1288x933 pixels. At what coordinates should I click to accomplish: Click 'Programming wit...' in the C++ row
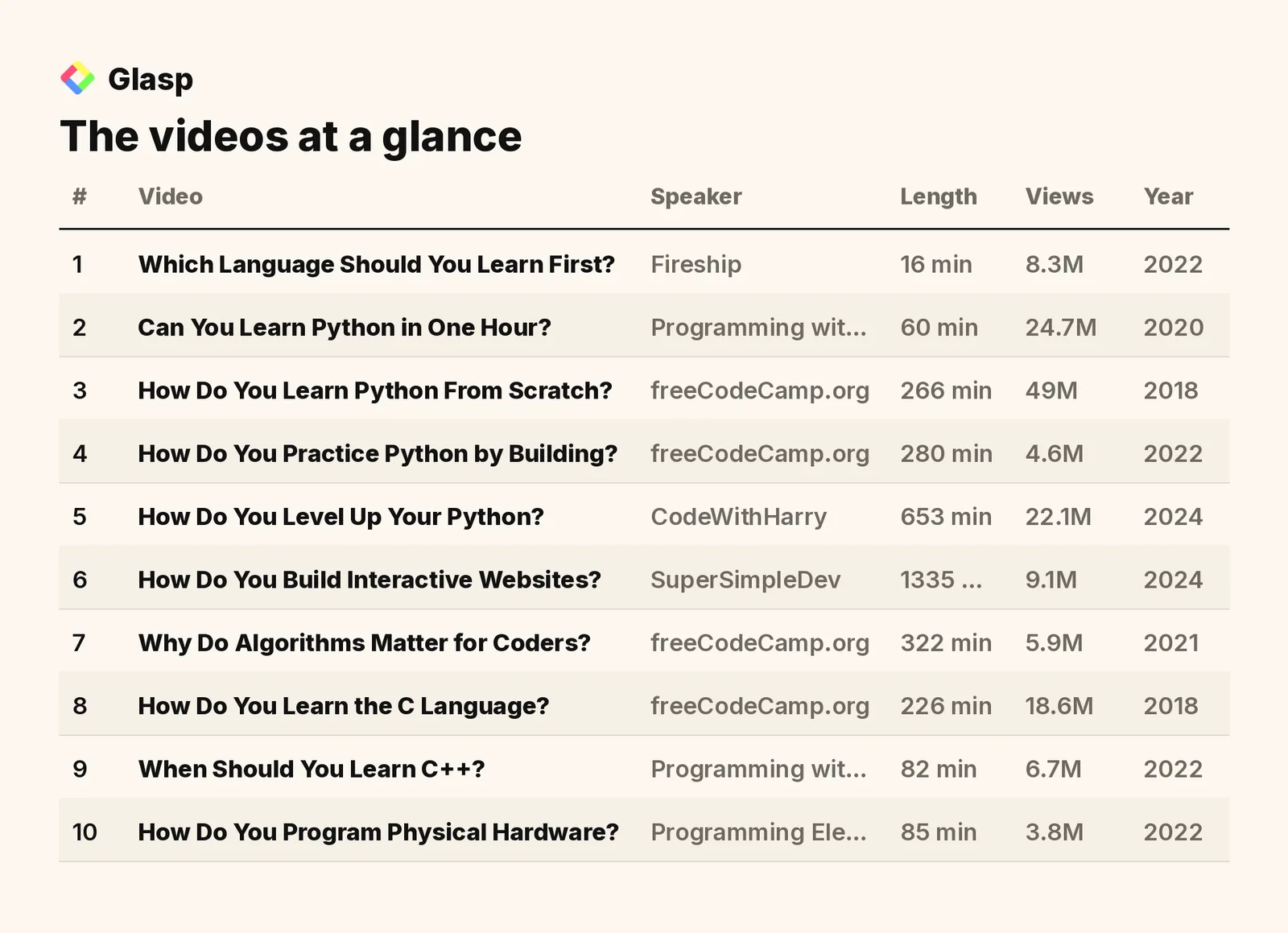coord(759,769)
